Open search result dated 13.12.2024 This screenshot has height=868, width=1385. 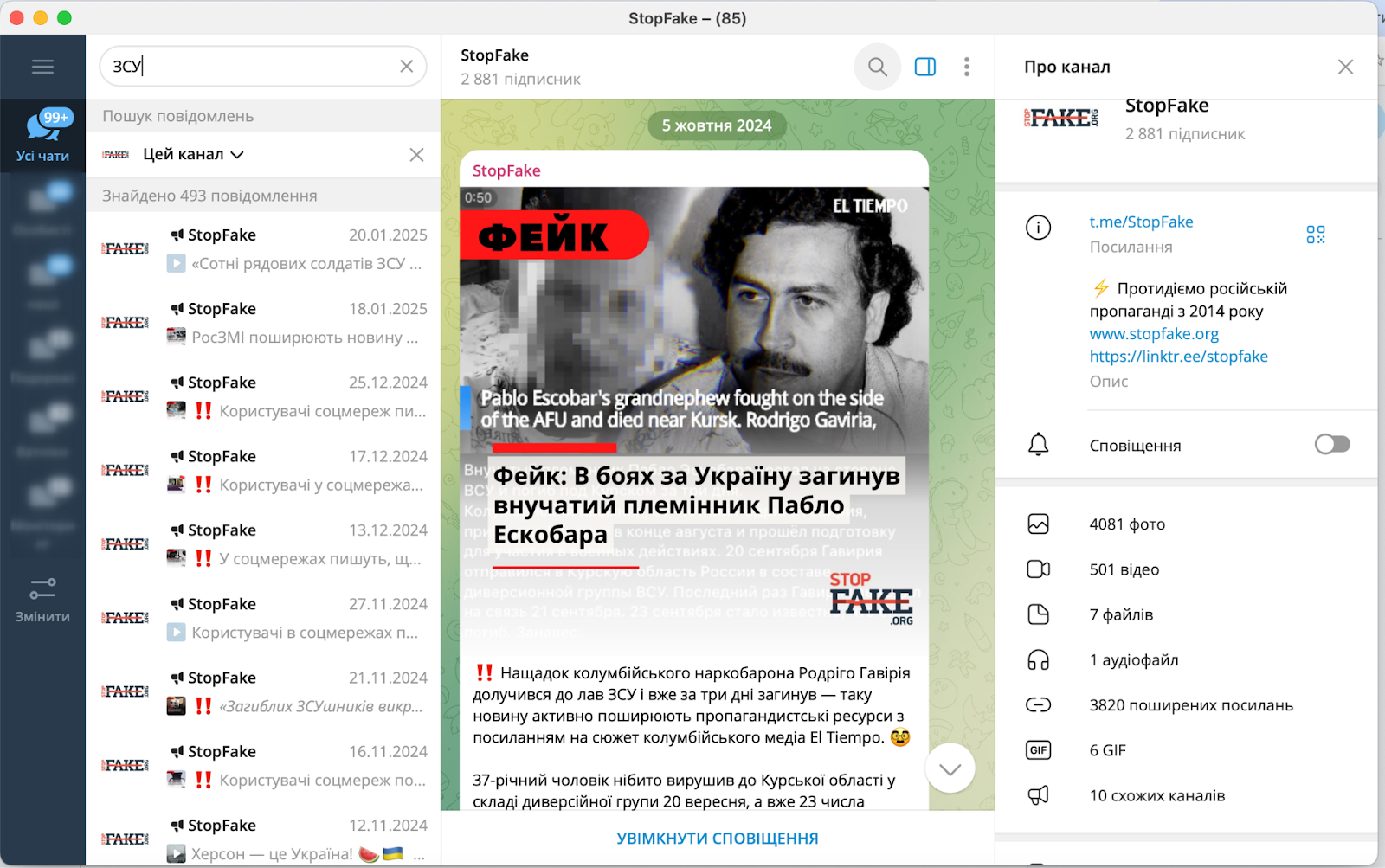263,544
